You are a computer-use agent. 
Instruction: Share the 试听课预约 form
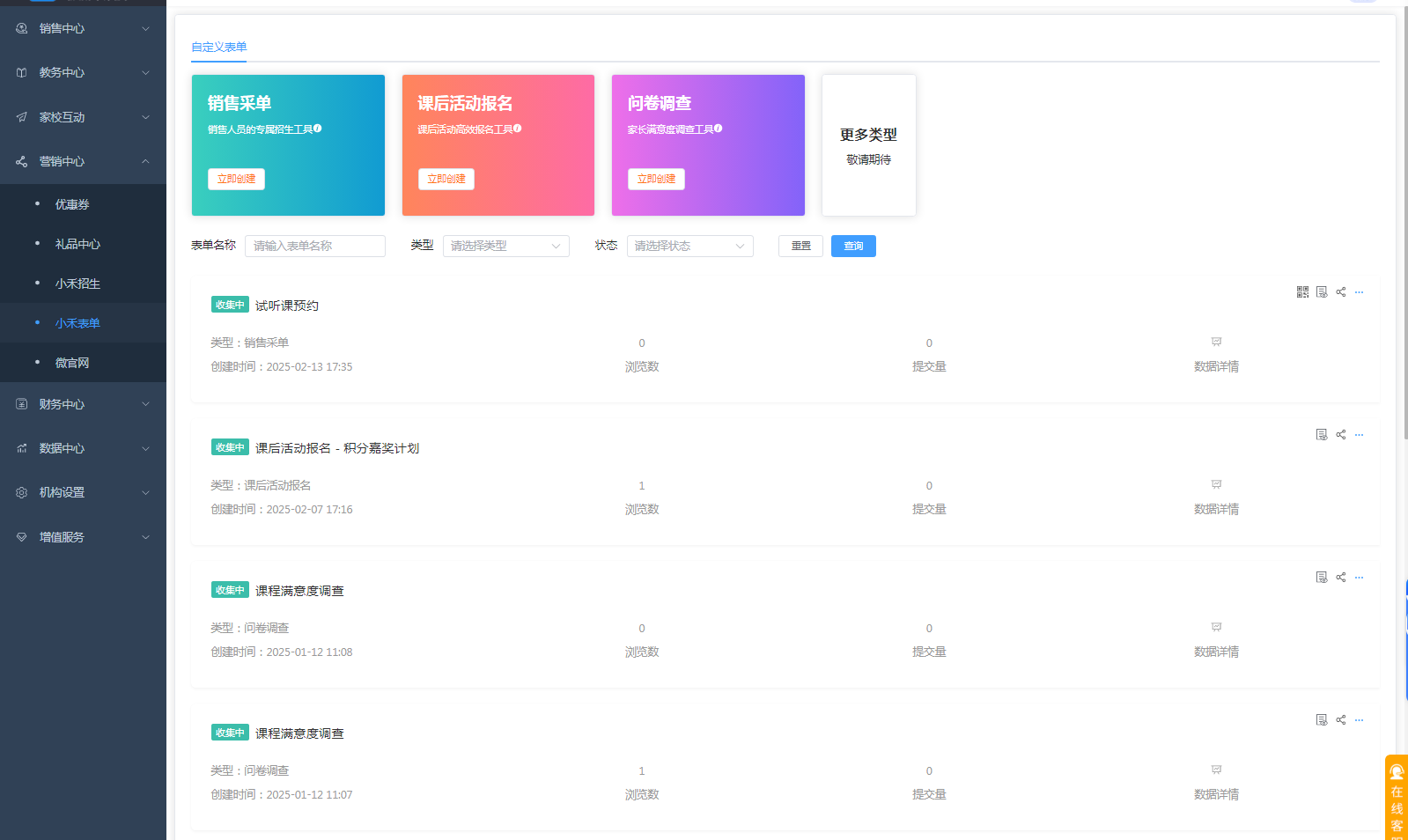click(x=1341, y=292)
